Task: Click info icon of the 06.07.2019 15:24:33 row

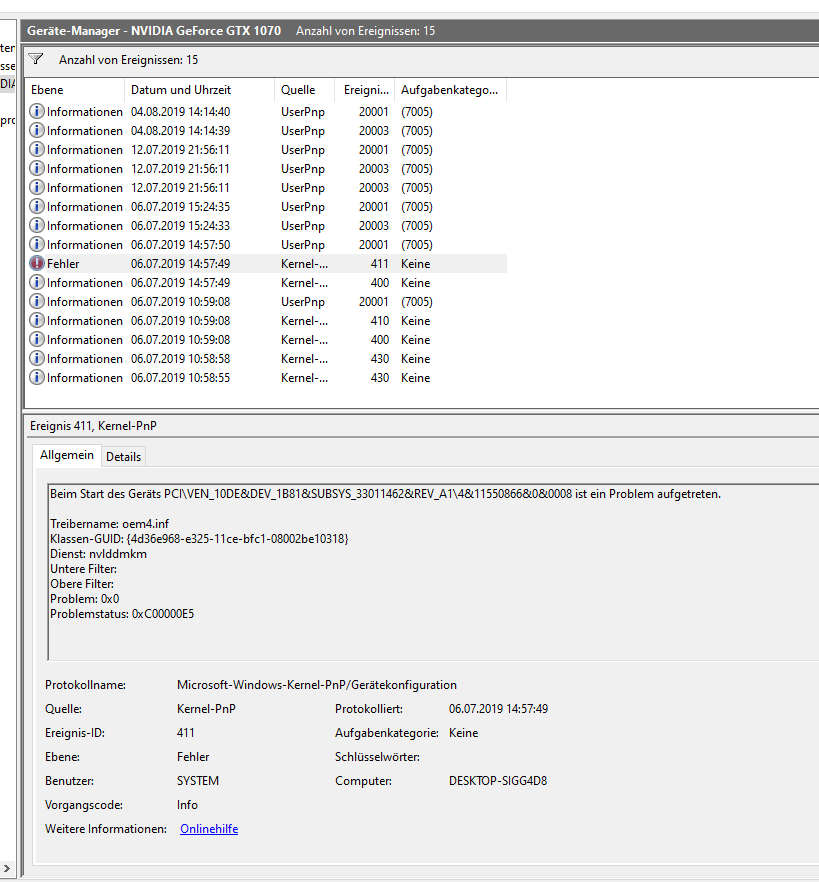Action: (37, 226)
